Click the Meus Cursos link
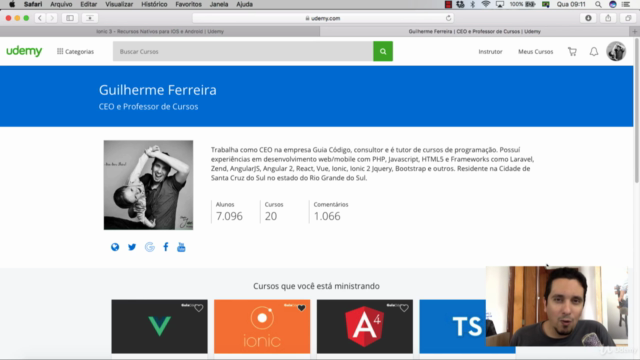 [536, 51]
